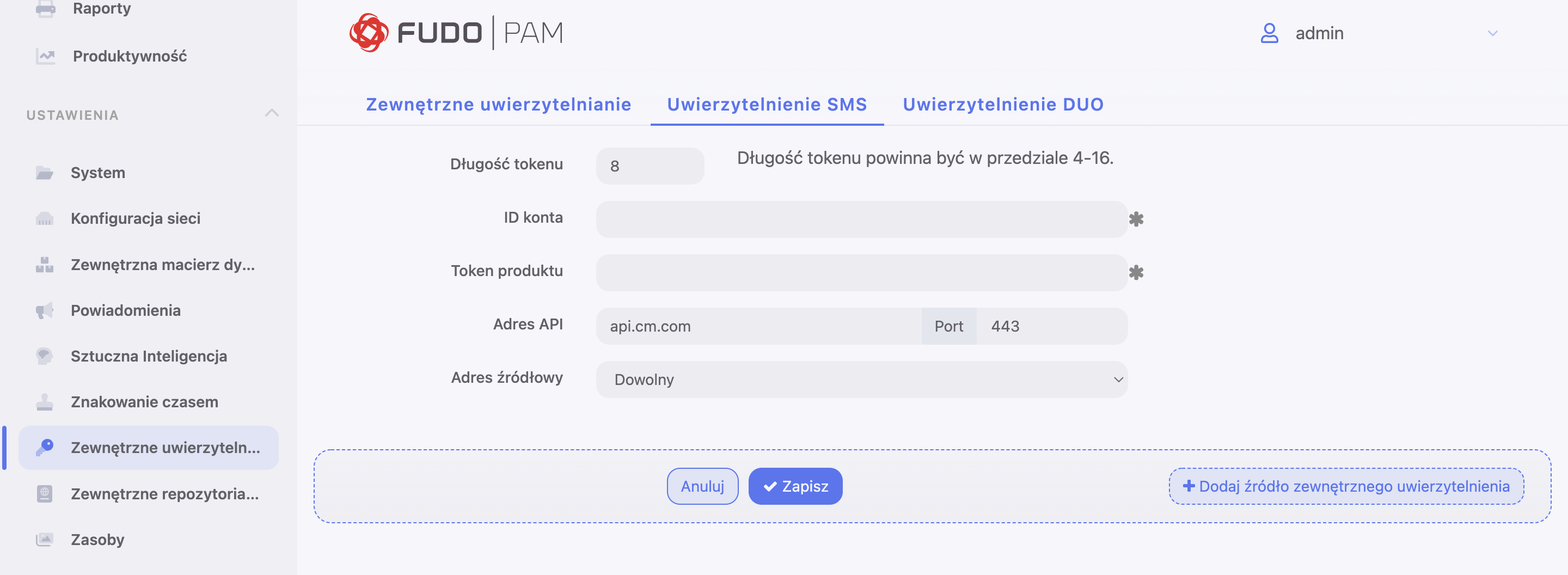Click the Zapisz button

pos(795,486)
